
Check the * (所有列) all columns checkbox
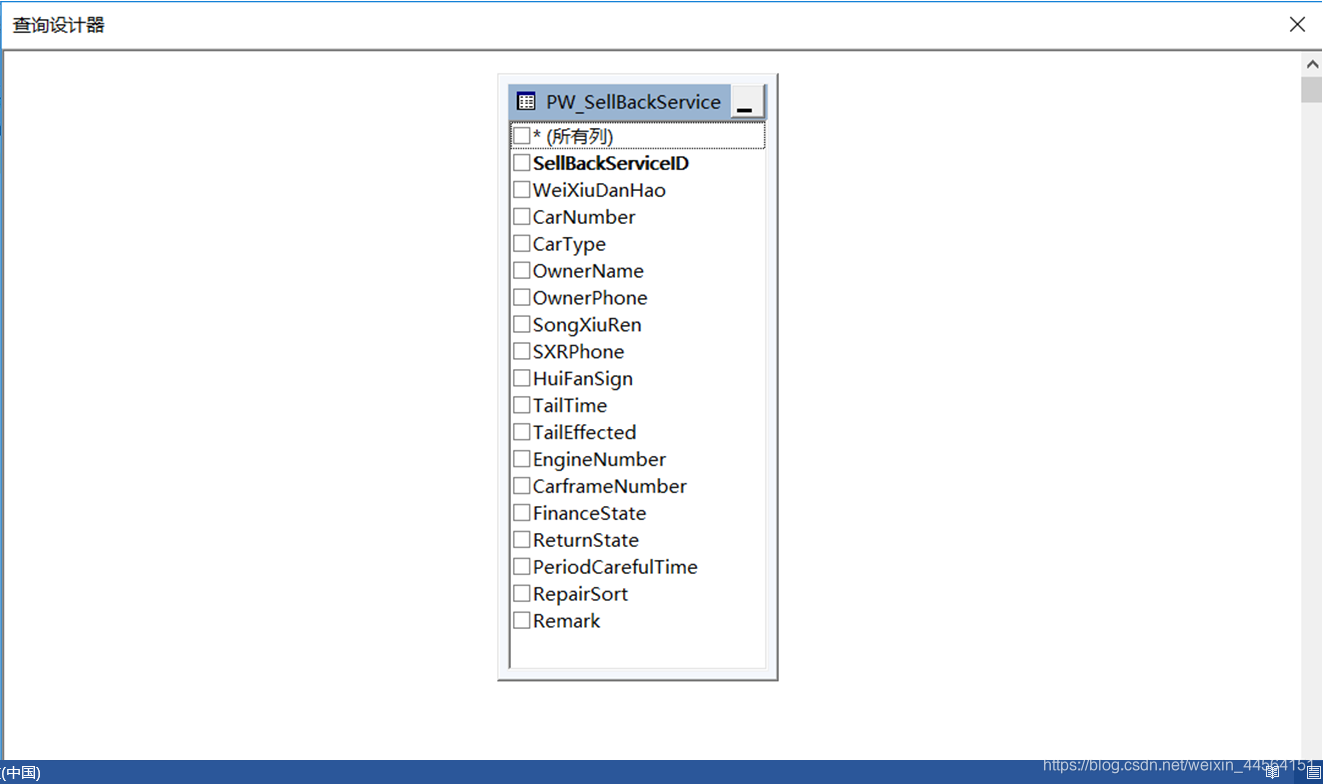pos(522,135)
